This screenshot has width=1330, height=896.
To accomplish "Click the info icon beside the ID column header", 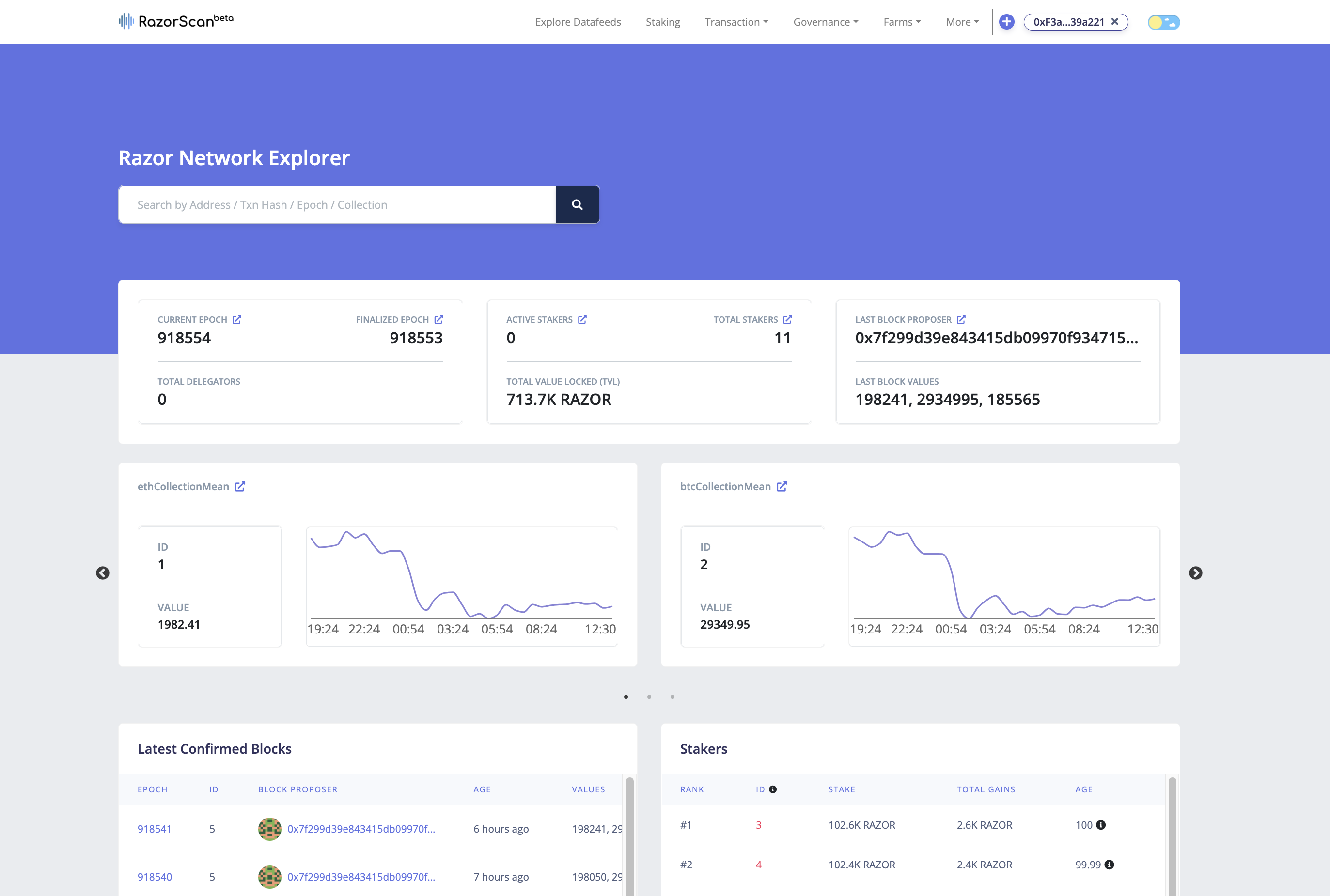I will pos(773,789).
